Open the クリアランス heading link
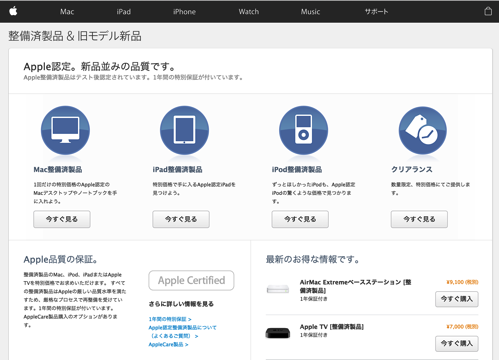Screen dimensions: 499x360 click(412, 170)
